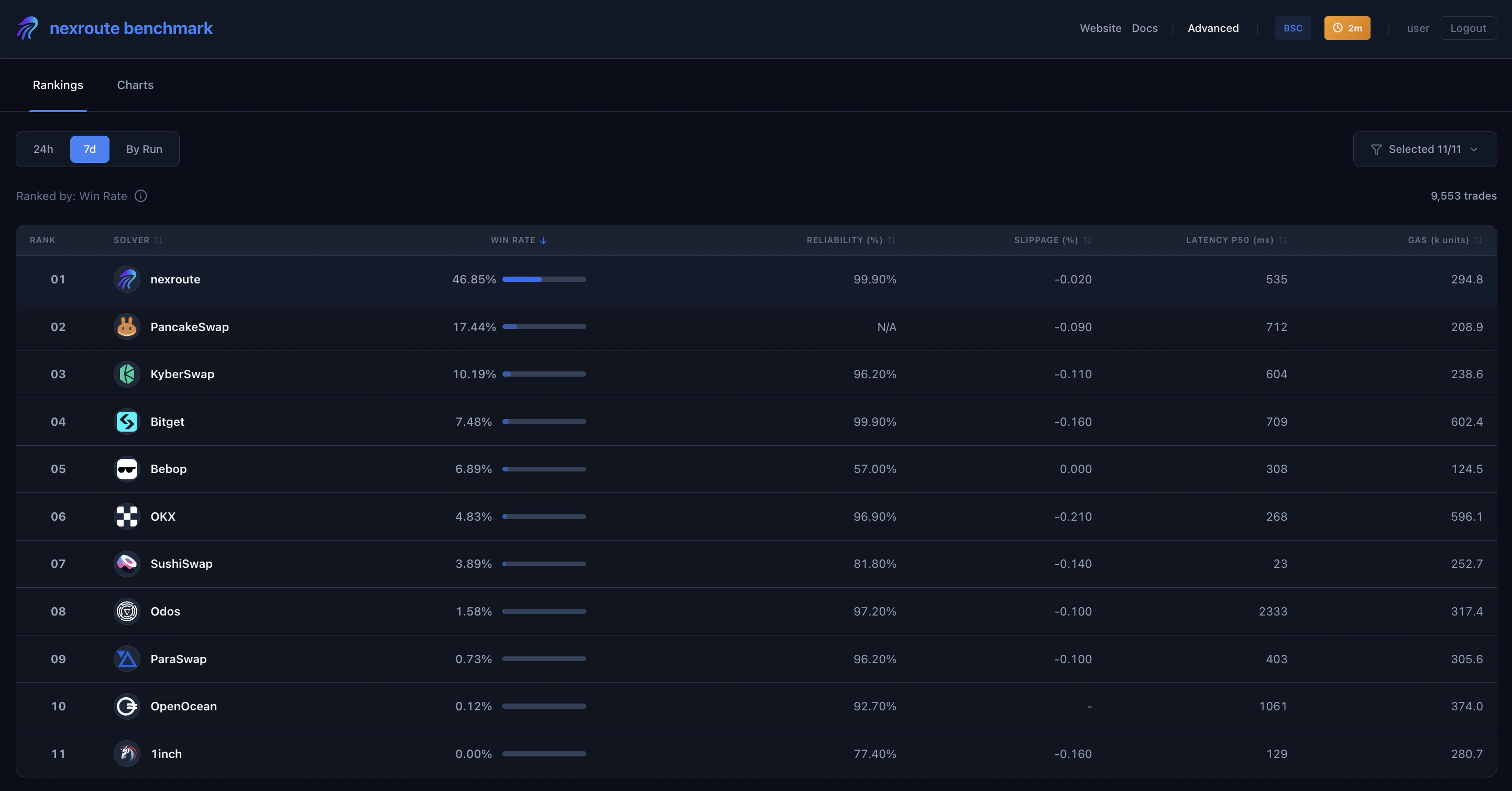Click the nexroute benchmark logo icon

tap(28, 28)
